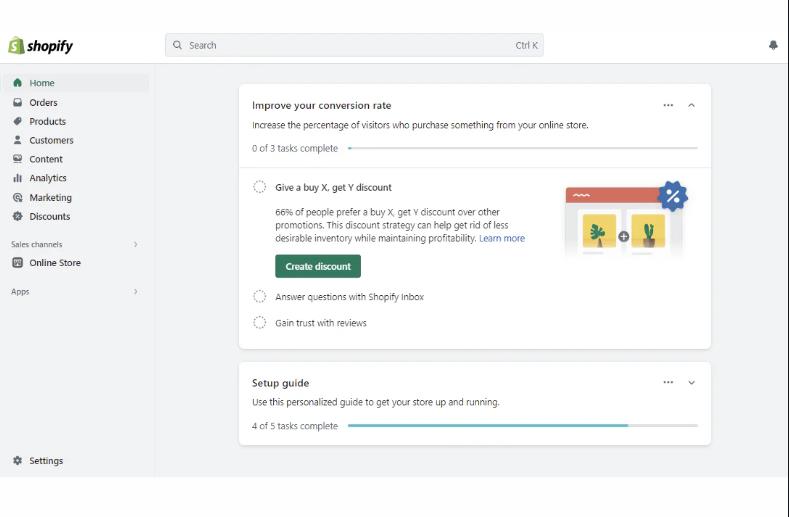
Task: Follow the Learn more link
Action: point(502,239)
